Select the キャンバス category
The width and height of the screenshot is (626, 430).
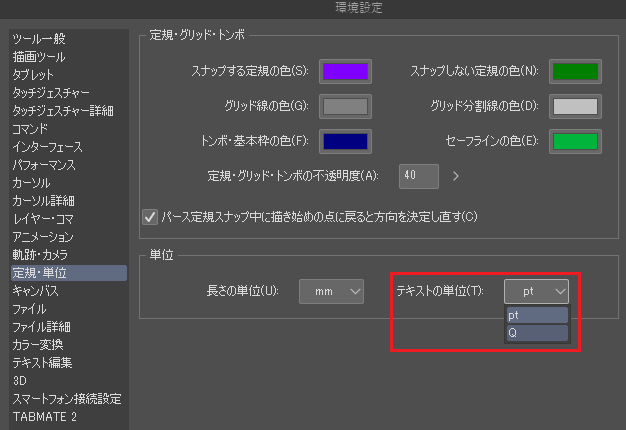[36, 290]
